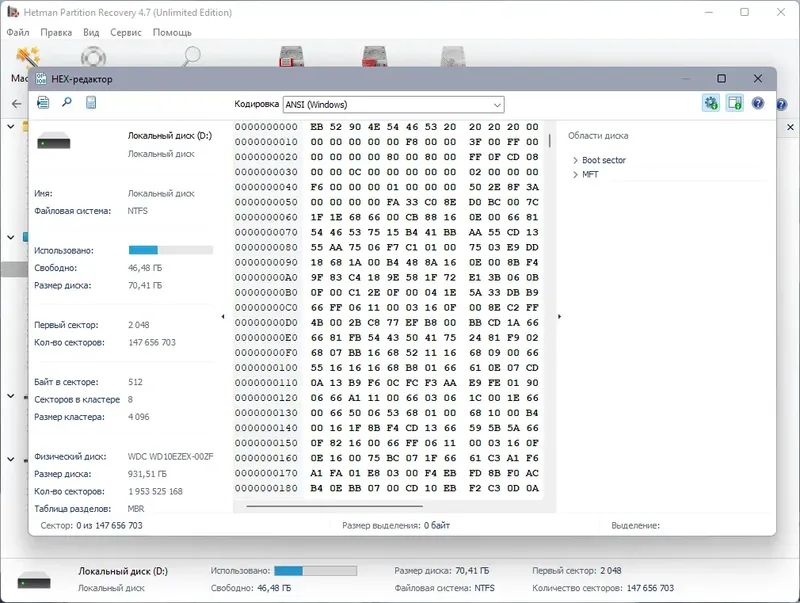Open the Правка menu
Viewport: 800px width, 603px height.
point(56,32)
